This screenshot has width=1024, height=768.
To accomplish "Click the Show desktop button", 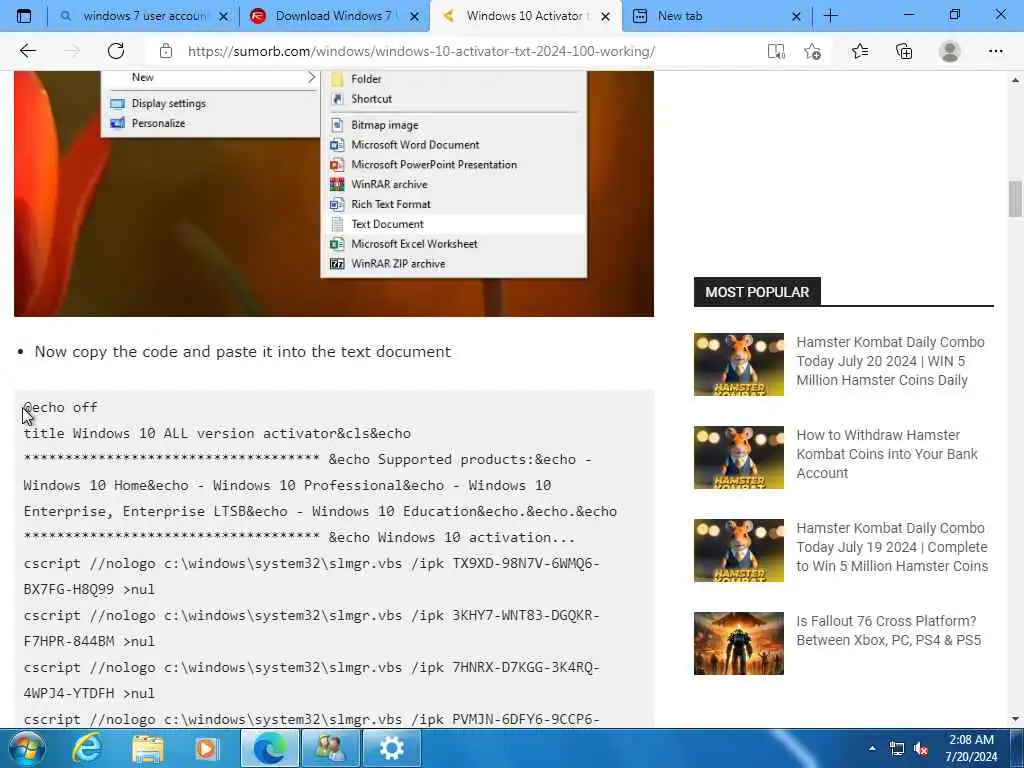I will coord(1018,748).
